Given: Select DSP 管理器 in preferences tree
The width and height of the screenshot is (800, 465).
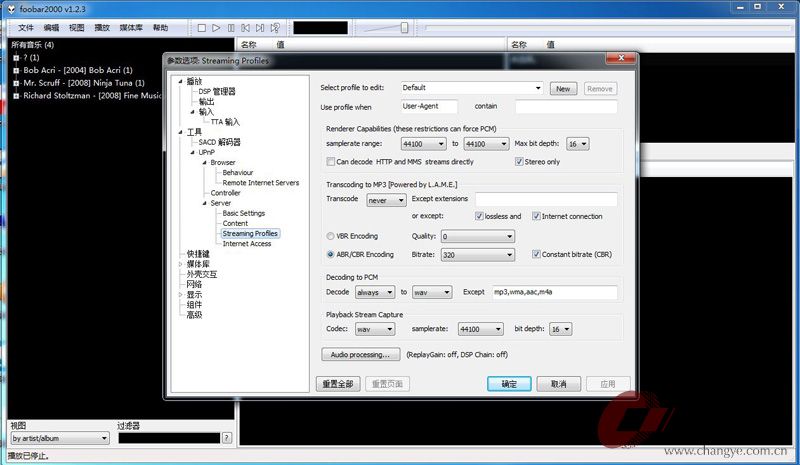Looking at the screenshot, I should (x=217, y=91).
